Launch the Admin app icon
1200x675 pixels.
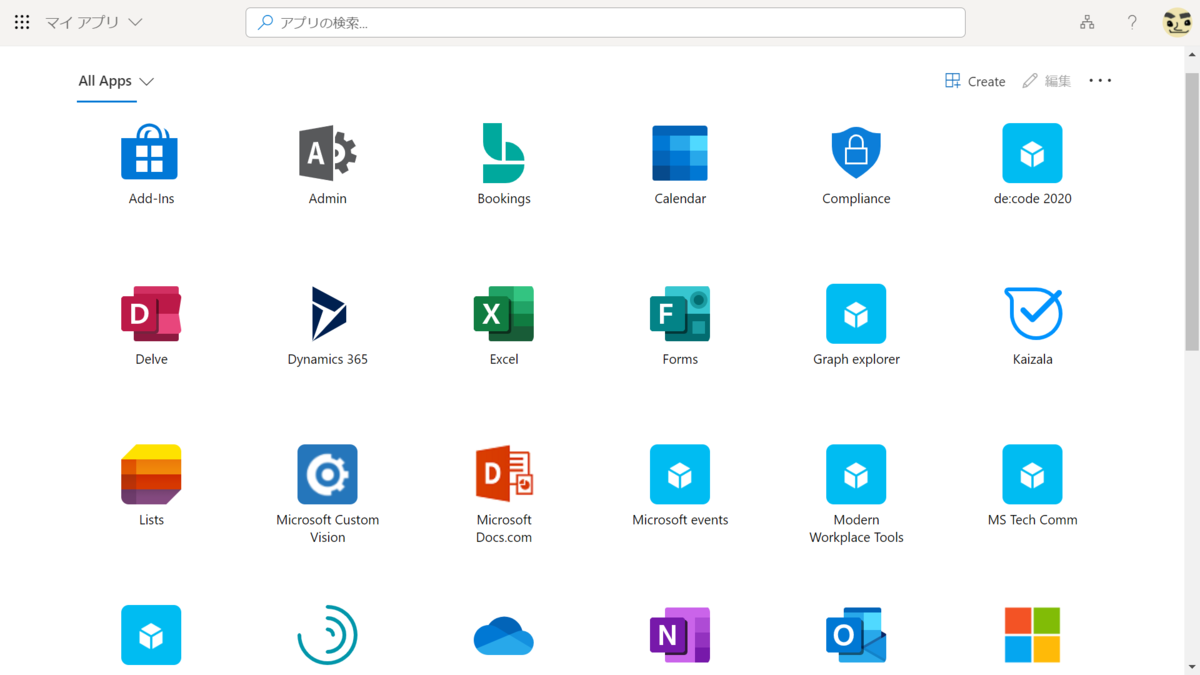[x=327, y=152]
